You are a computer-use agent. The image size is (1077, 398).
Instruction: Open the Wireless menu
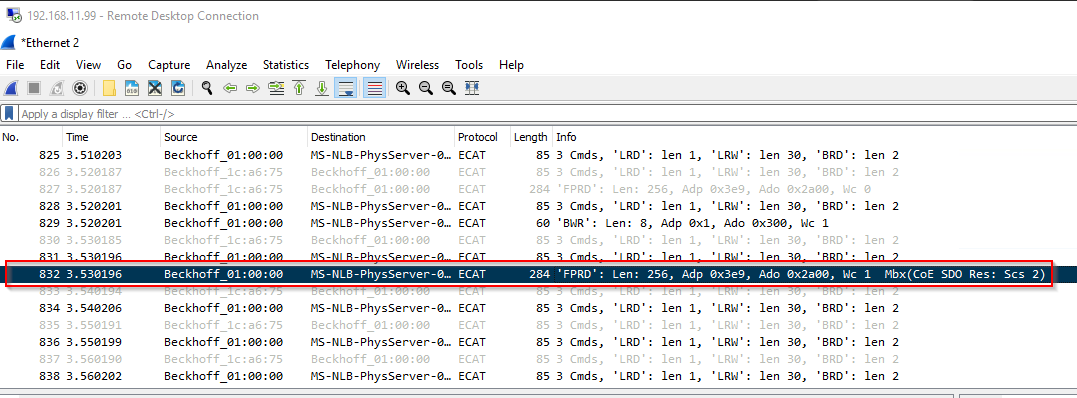click(x=417, y=65)
